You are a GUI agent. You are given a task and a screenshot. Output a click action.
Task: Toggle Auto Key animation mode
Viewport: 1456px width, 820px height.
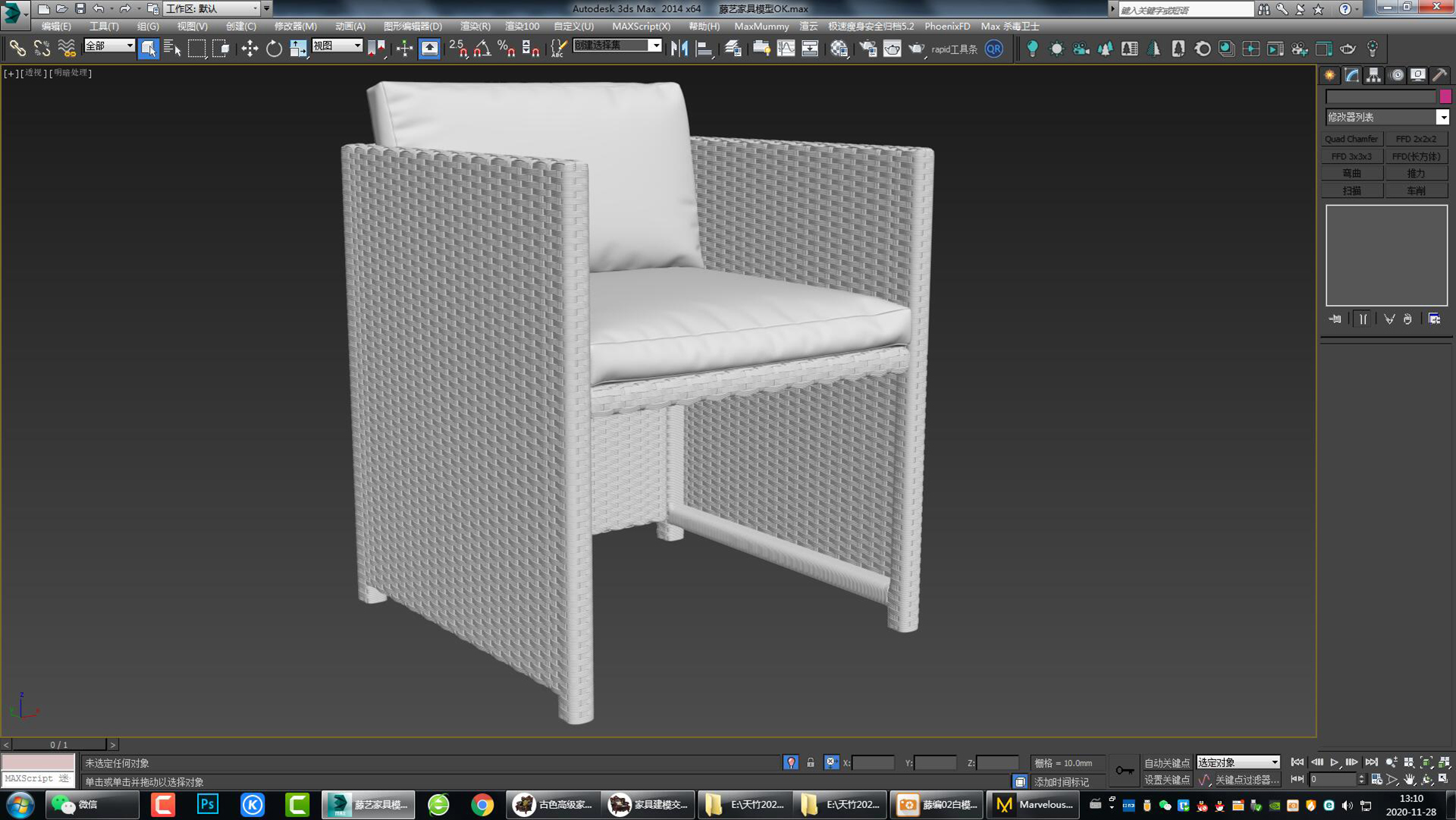point(1168,762)
